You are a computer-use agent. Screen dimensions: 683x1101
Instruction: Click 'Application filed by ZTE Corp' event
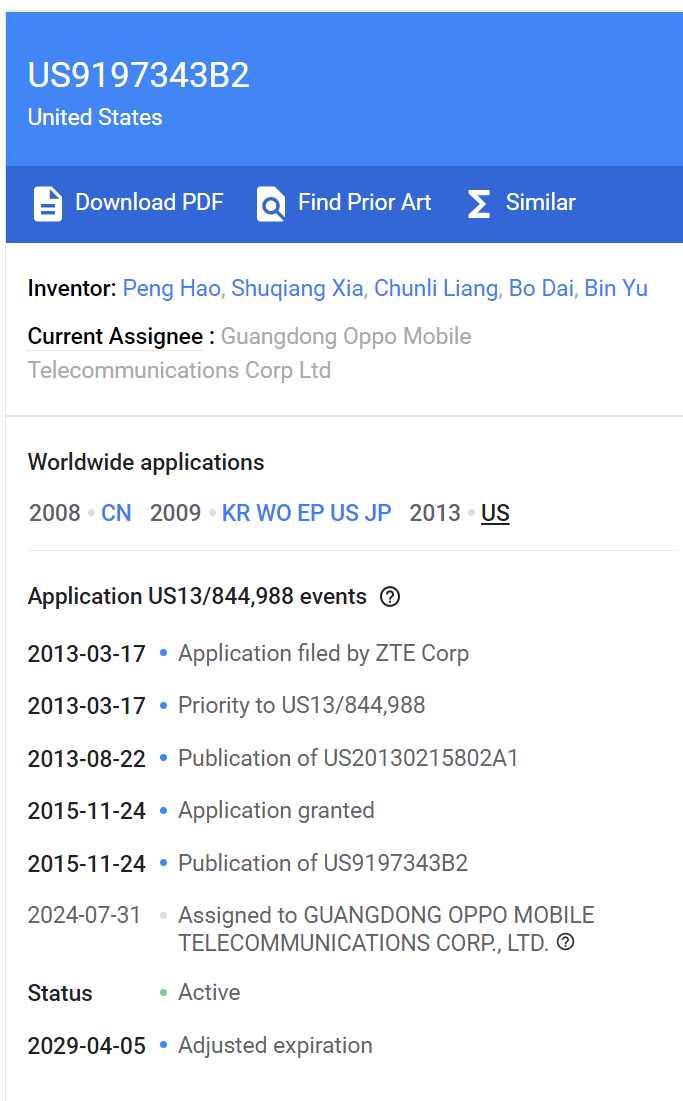tap(323, 653)
